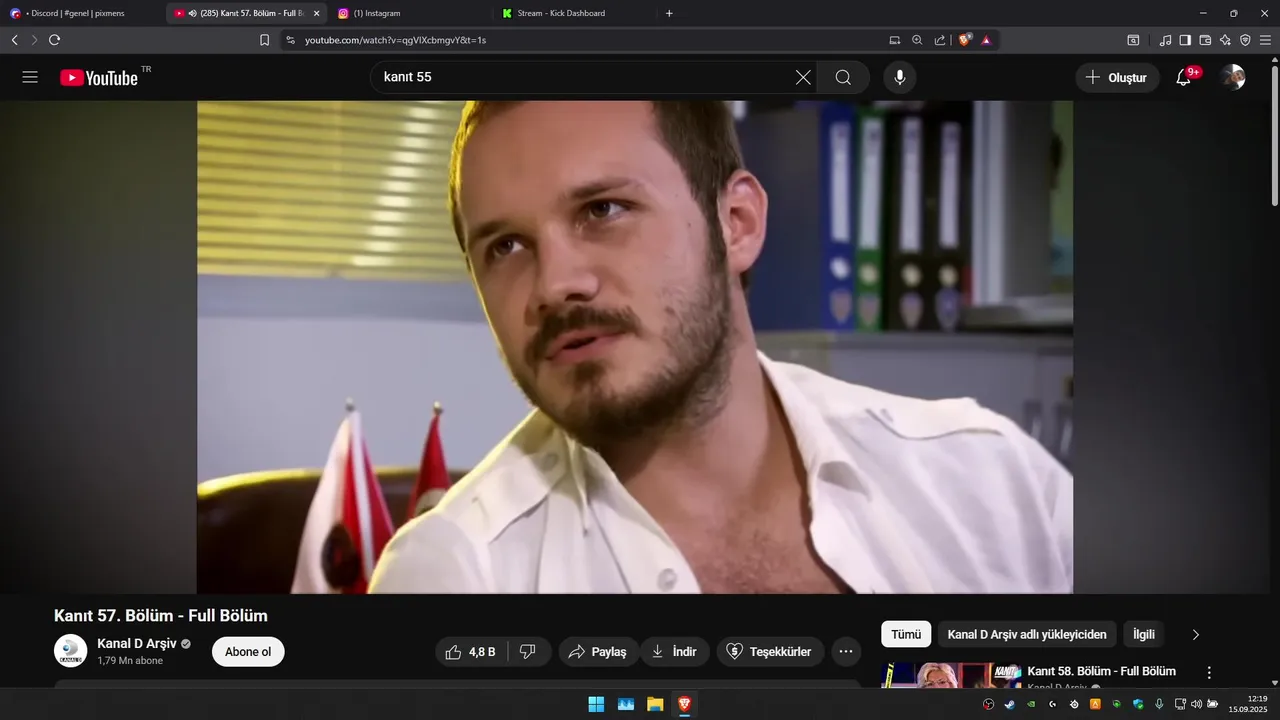Screen dimensions: 1280x720
Task: Go back one page in the browser
Action: pos(14,40)
